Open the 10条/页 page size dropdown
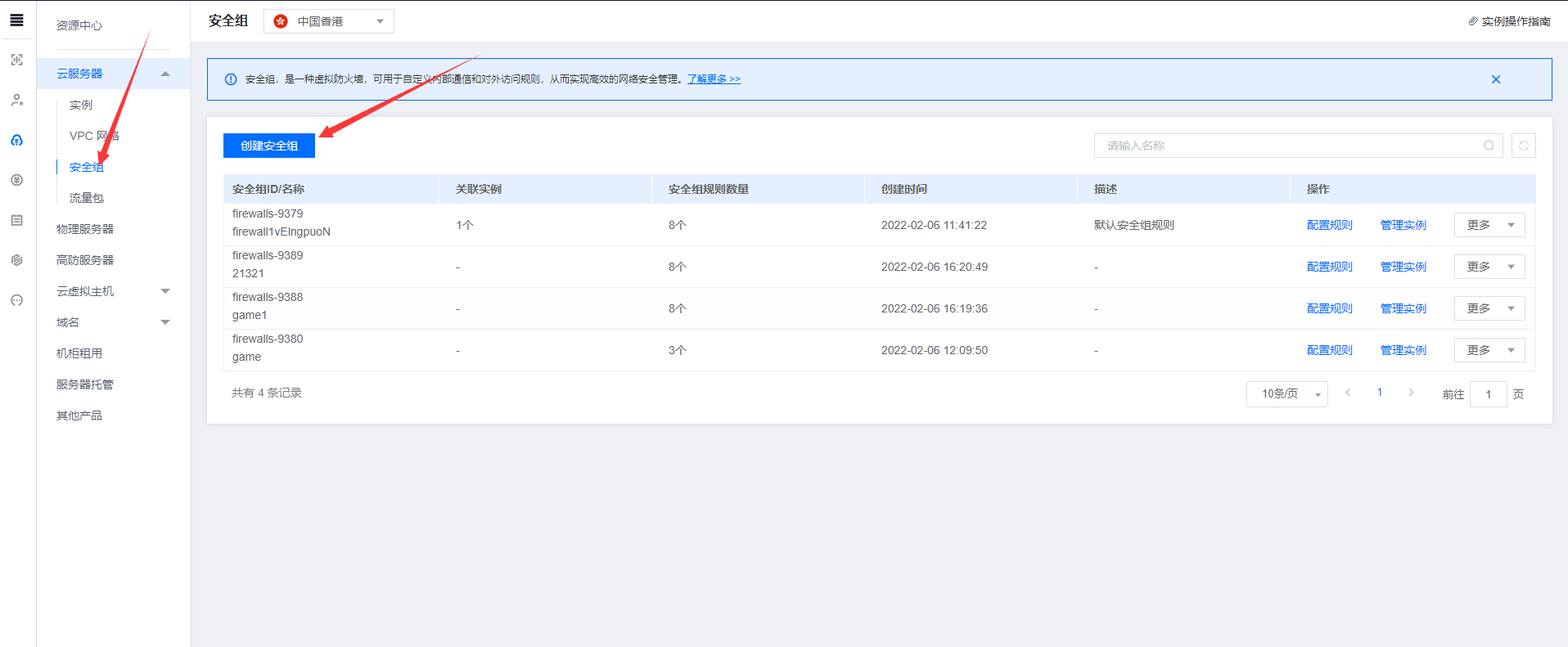 coord(1286,394)
